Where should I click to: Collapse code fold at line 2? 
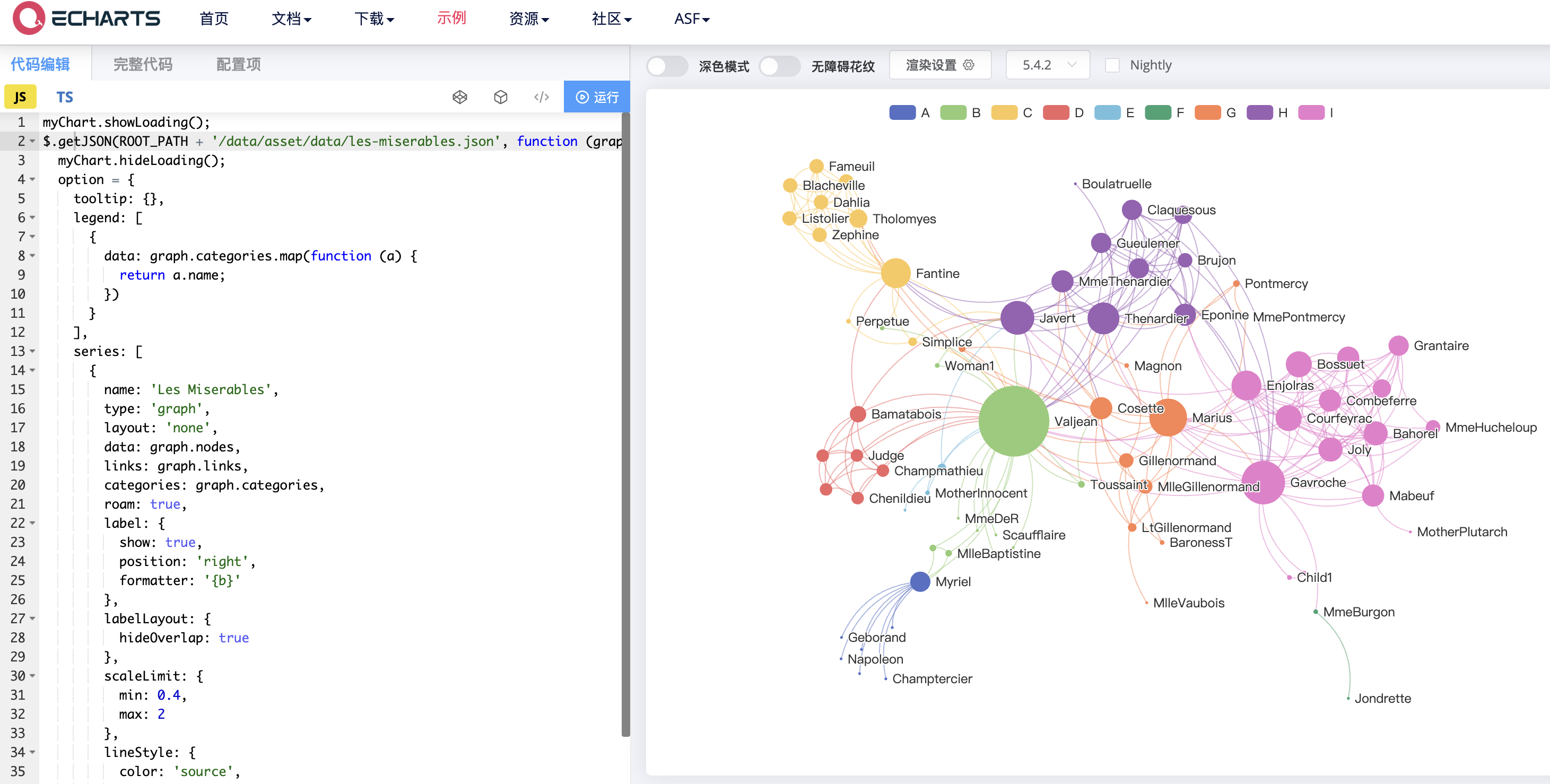click(x=32, y=142)
